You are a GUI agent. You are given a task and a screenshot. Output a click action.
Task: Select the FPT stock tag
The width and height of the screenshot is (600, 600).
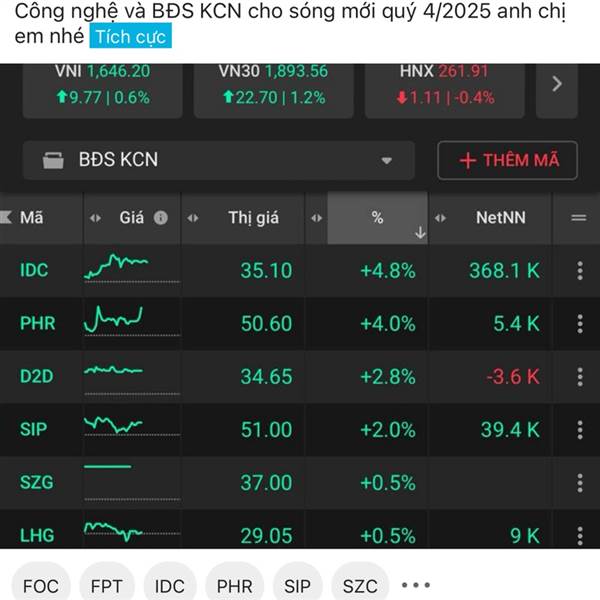107,586
